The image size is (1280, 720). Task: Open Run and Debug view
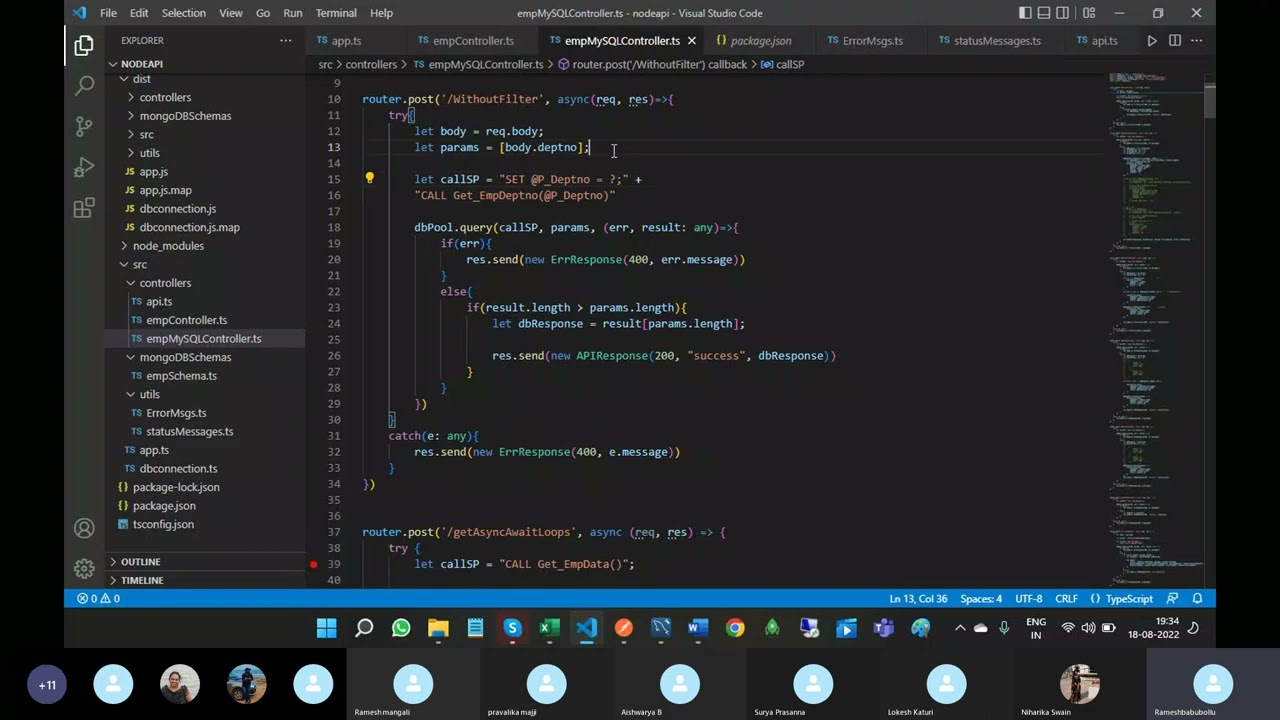point(84,167)
